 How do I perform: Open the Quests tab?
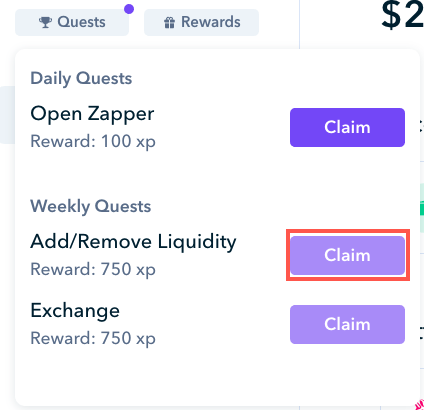72,22
